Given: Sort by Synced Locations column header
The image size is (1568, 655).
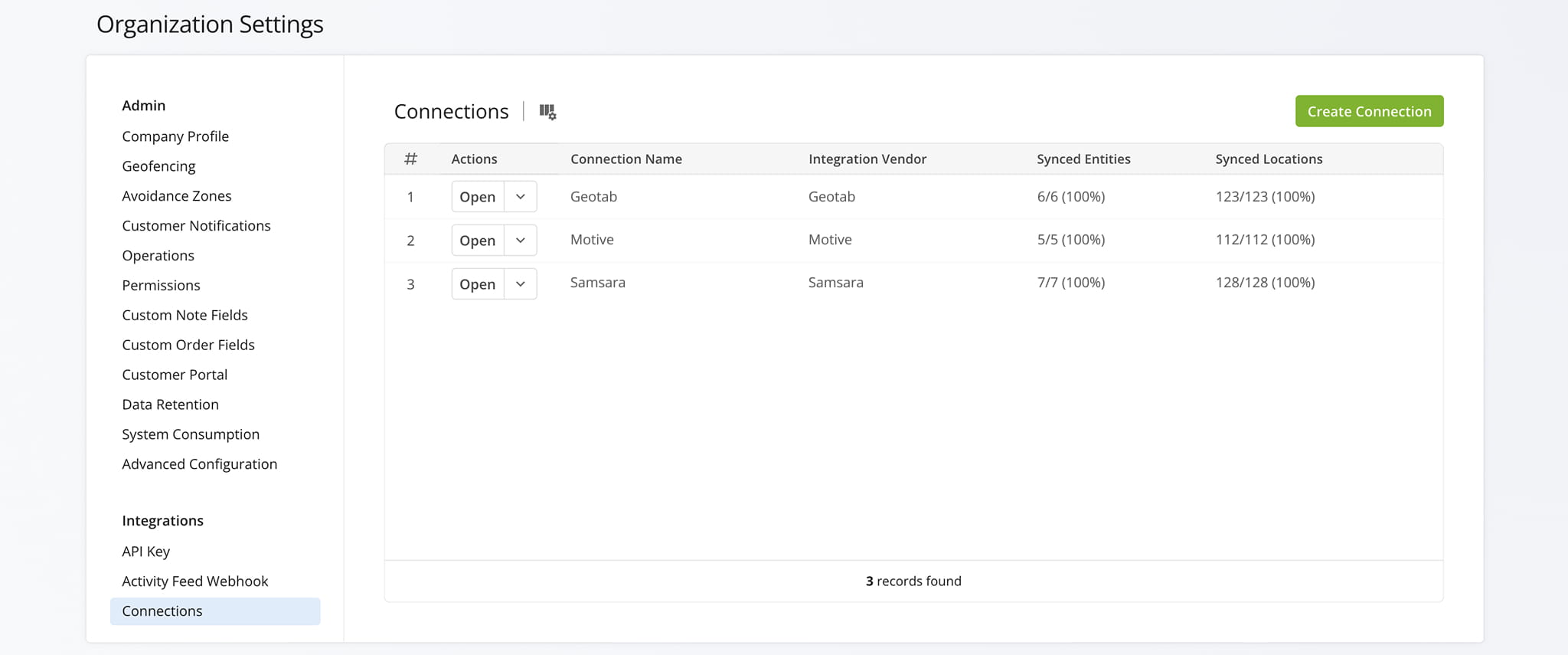Looking at the screenshot, I should click(1269, 159).
